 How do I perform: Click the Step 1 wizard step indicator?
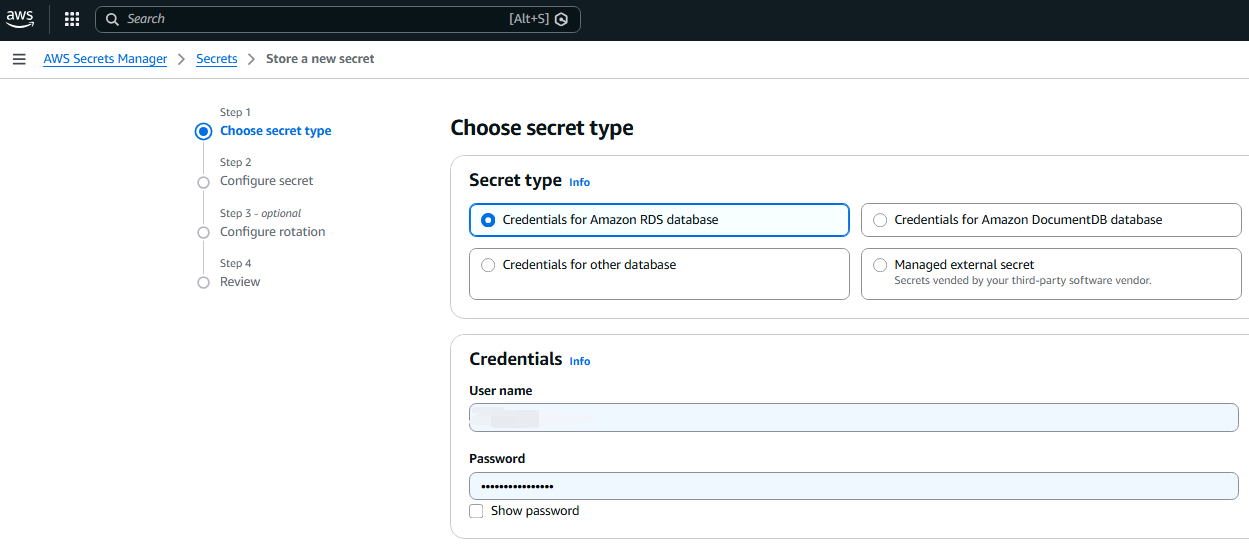(203, 131)
